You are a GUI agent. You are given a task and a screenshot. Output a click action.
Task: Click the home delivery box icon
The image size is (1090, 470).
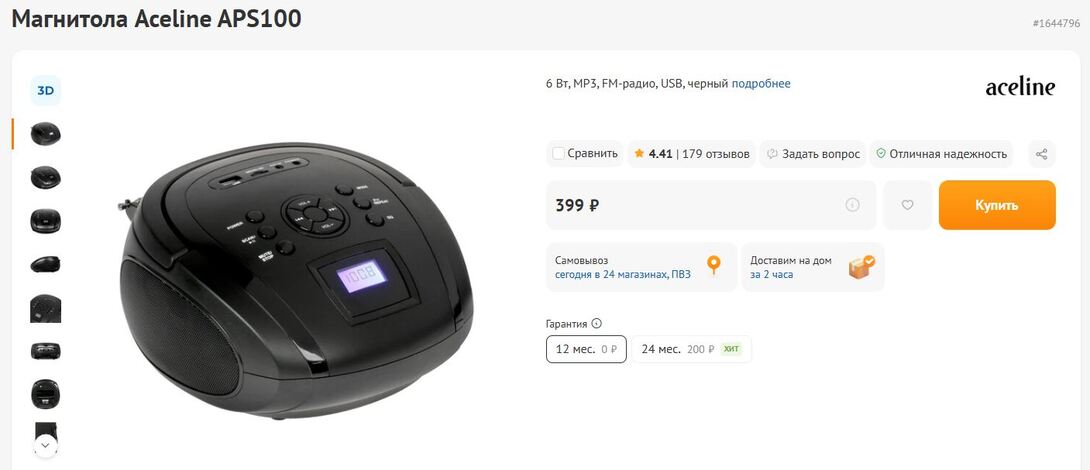(862, 267)
